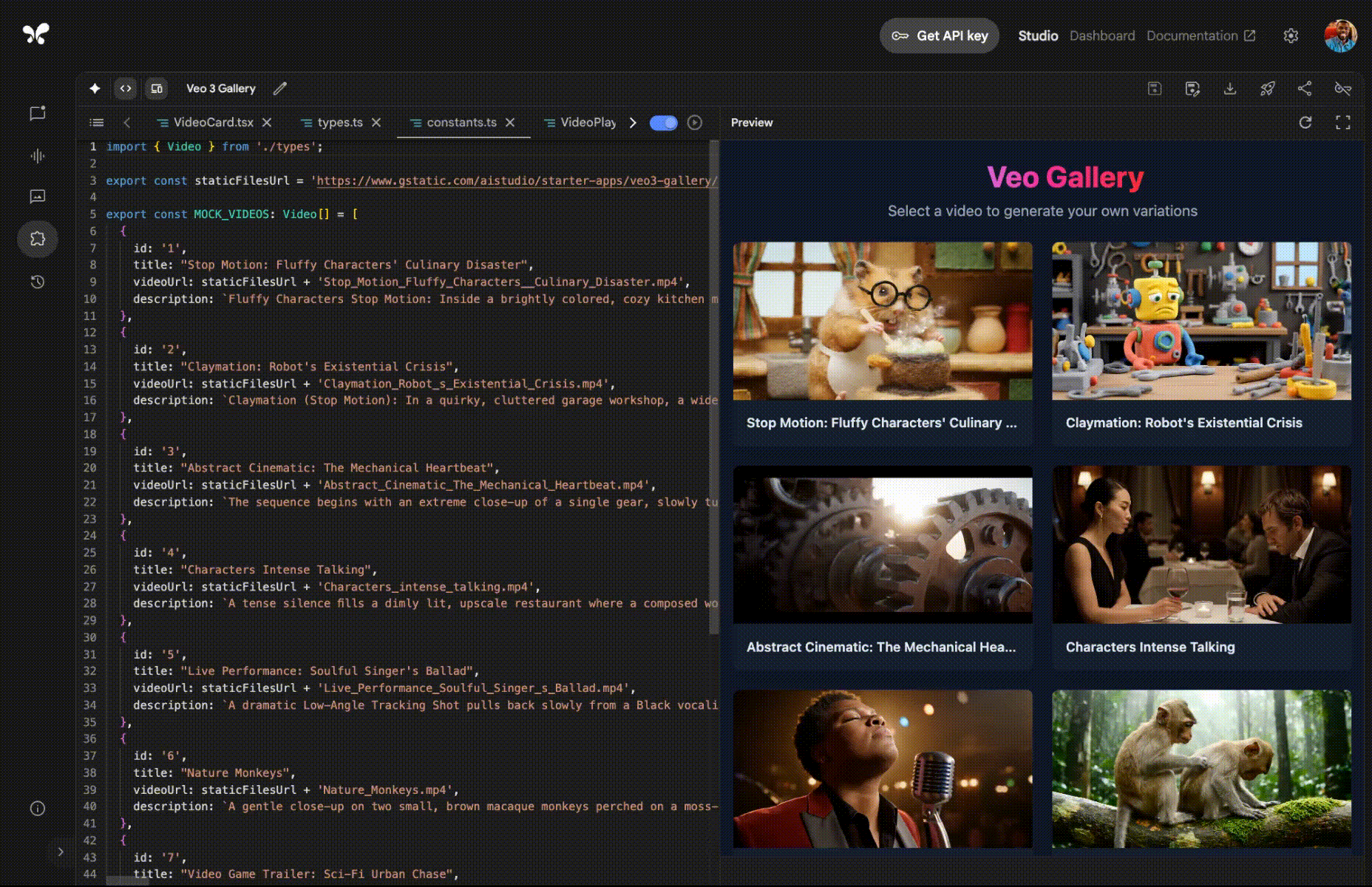Select the Characters Intense Talking thumbnail
The height and width of the screenshot is (887, 1372).
[x=1201, y=545]
